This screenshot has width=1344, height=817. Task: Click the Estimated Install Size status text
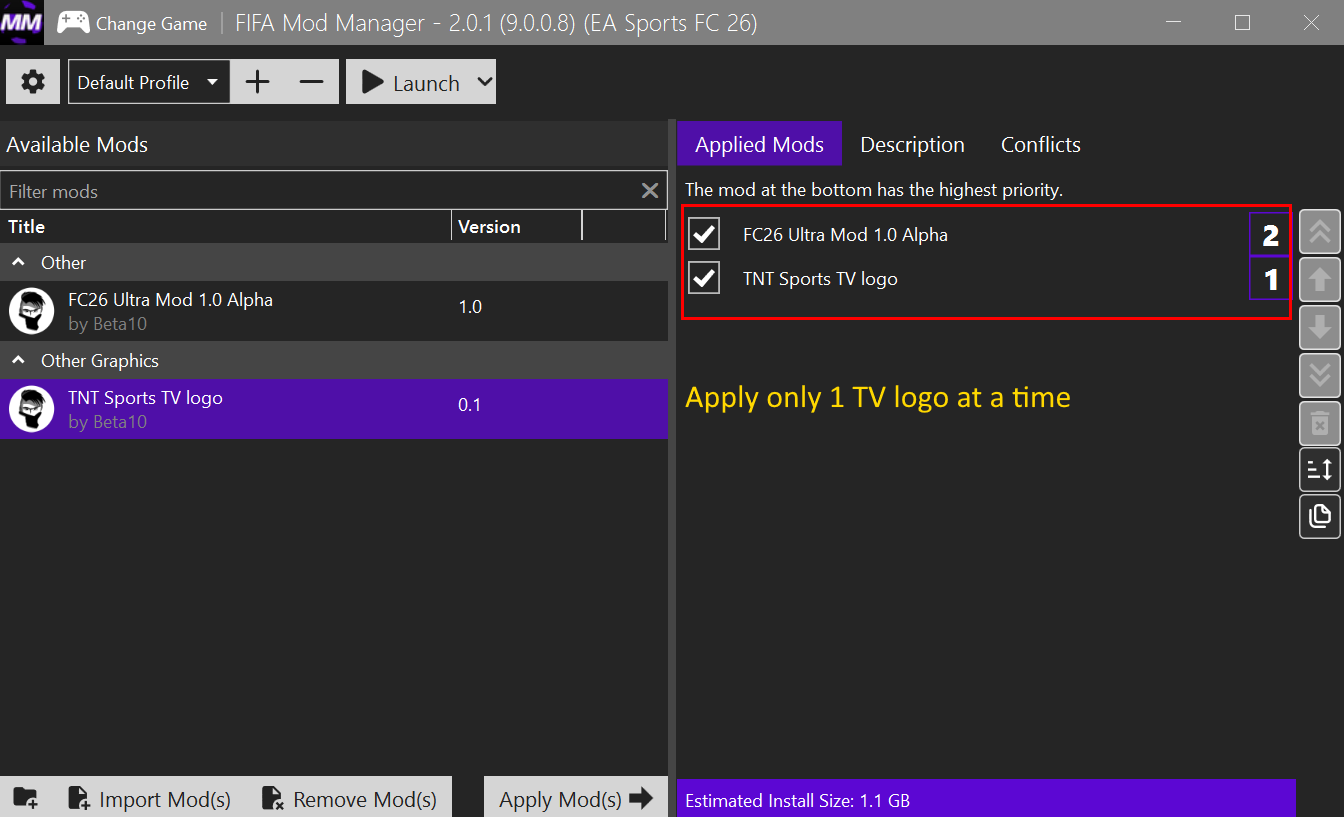797,800
